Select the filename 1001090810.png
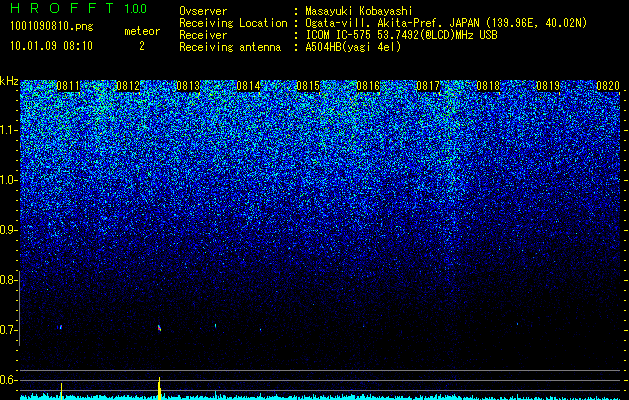 click(51, 26)
